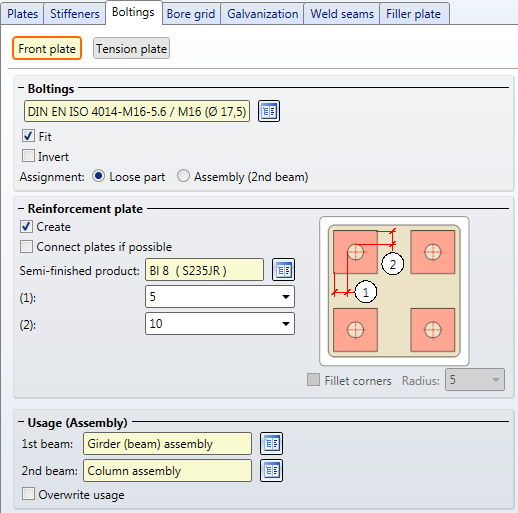518x513 pixels.
Task: Uncheck Create reinforcement plate checkbox
Action: click(26, 227)
